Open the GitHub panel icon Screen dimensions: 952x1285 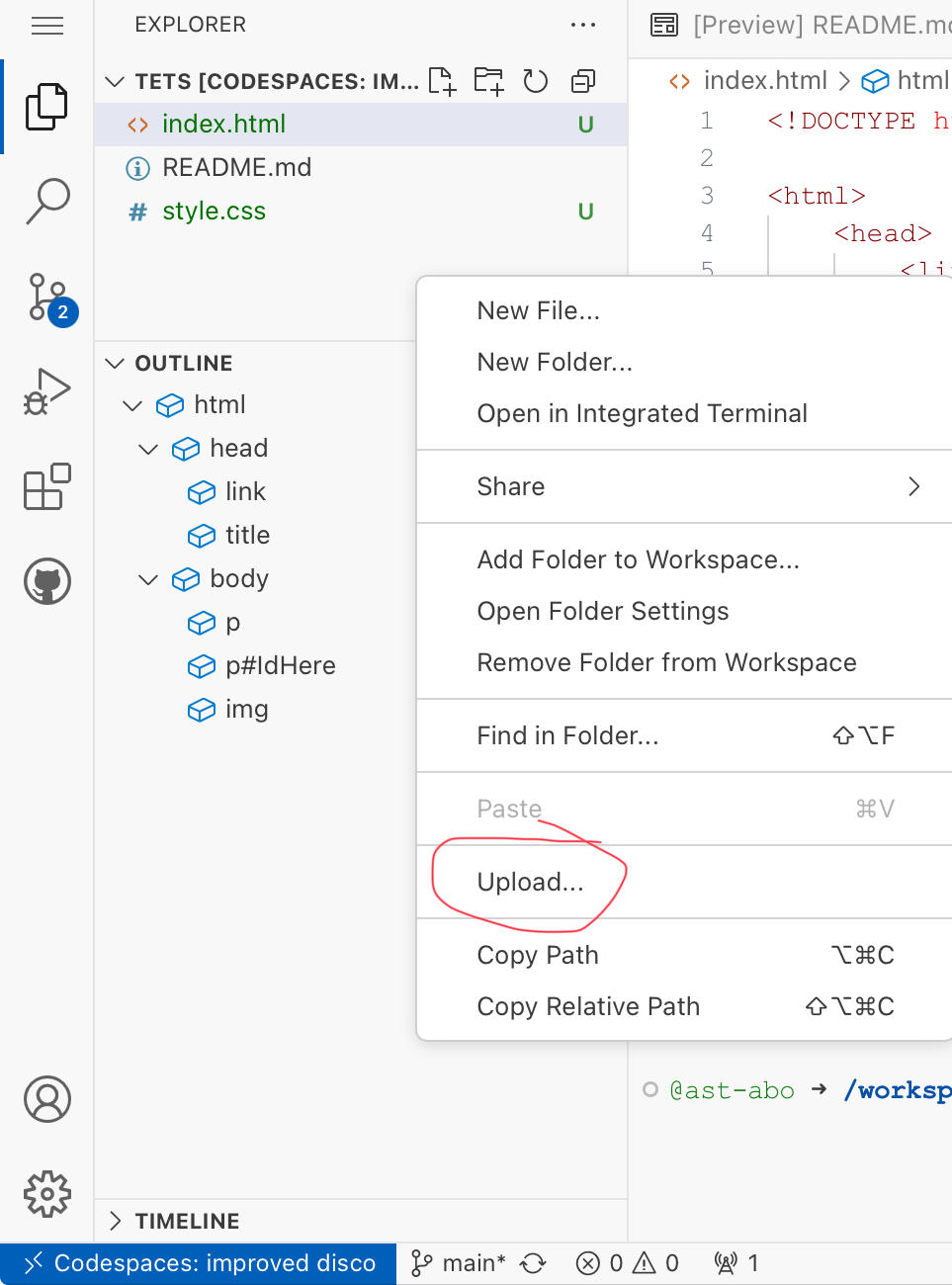[x=47, y=581]
